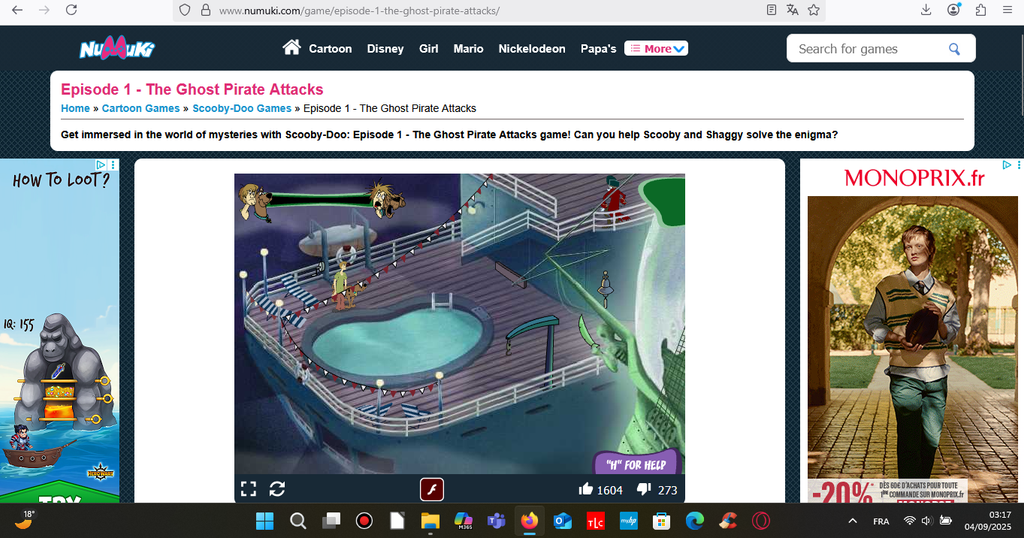Expand the More categories dropdown
Screen dimensions: 1024x538
click(x=656, y=48)
